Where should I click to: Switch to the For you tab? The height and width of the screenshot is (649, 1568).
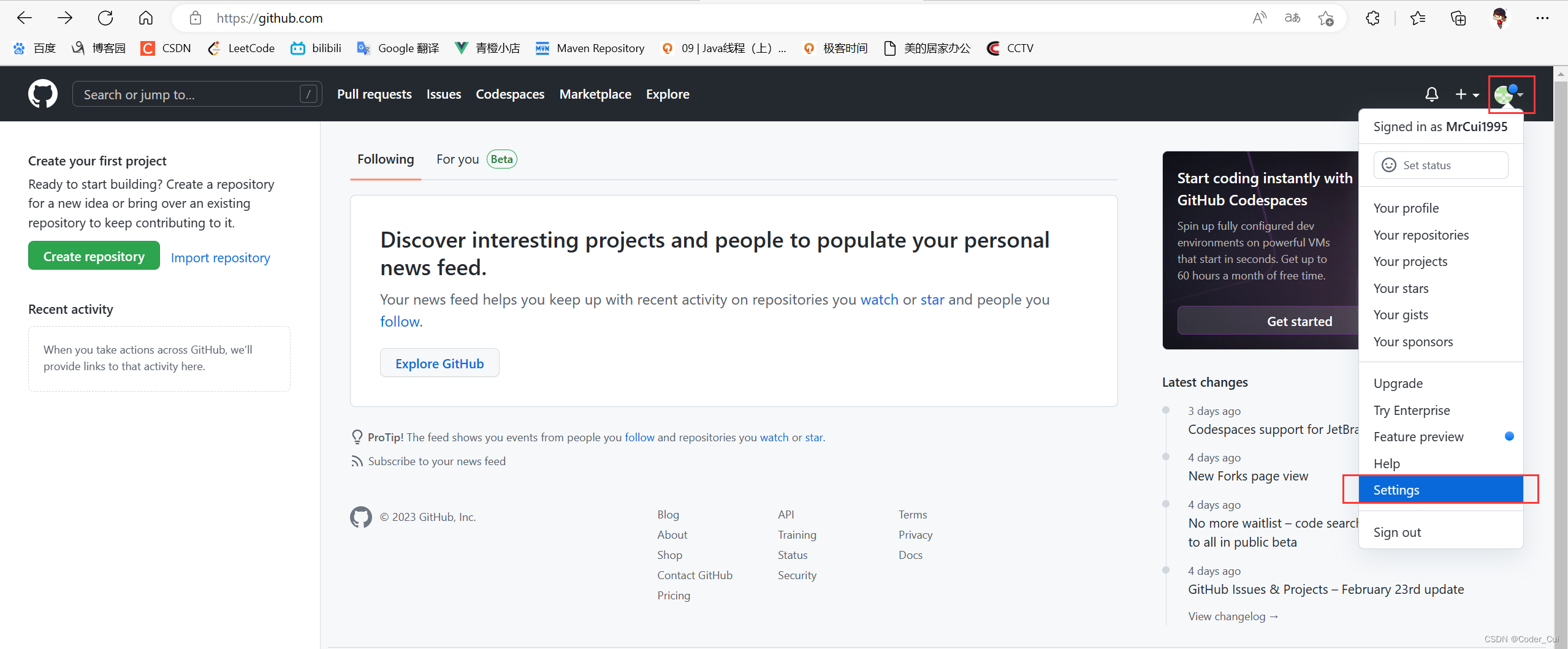pos(476,159)
